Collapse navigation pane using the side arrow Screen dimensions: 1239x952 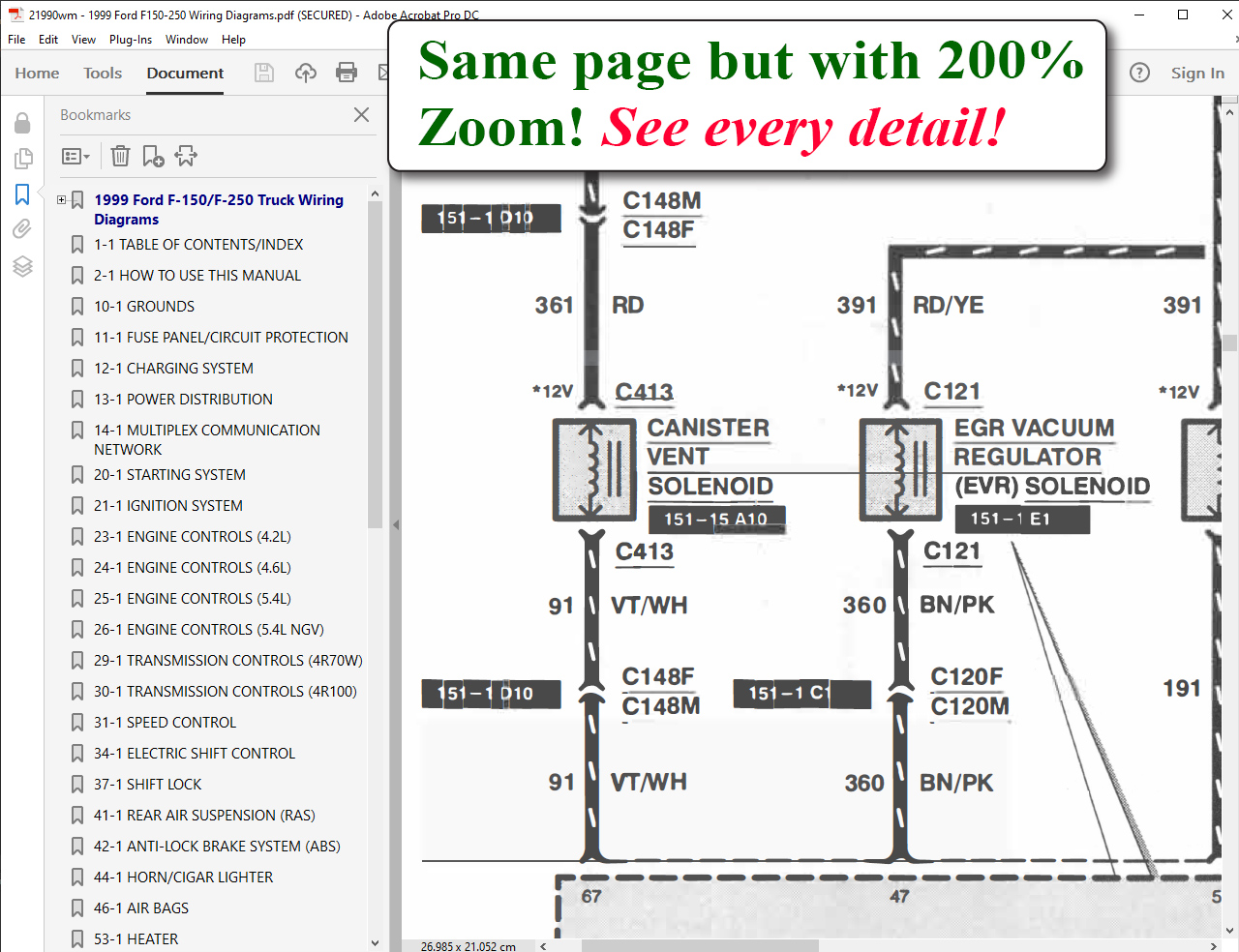(395, 524)
